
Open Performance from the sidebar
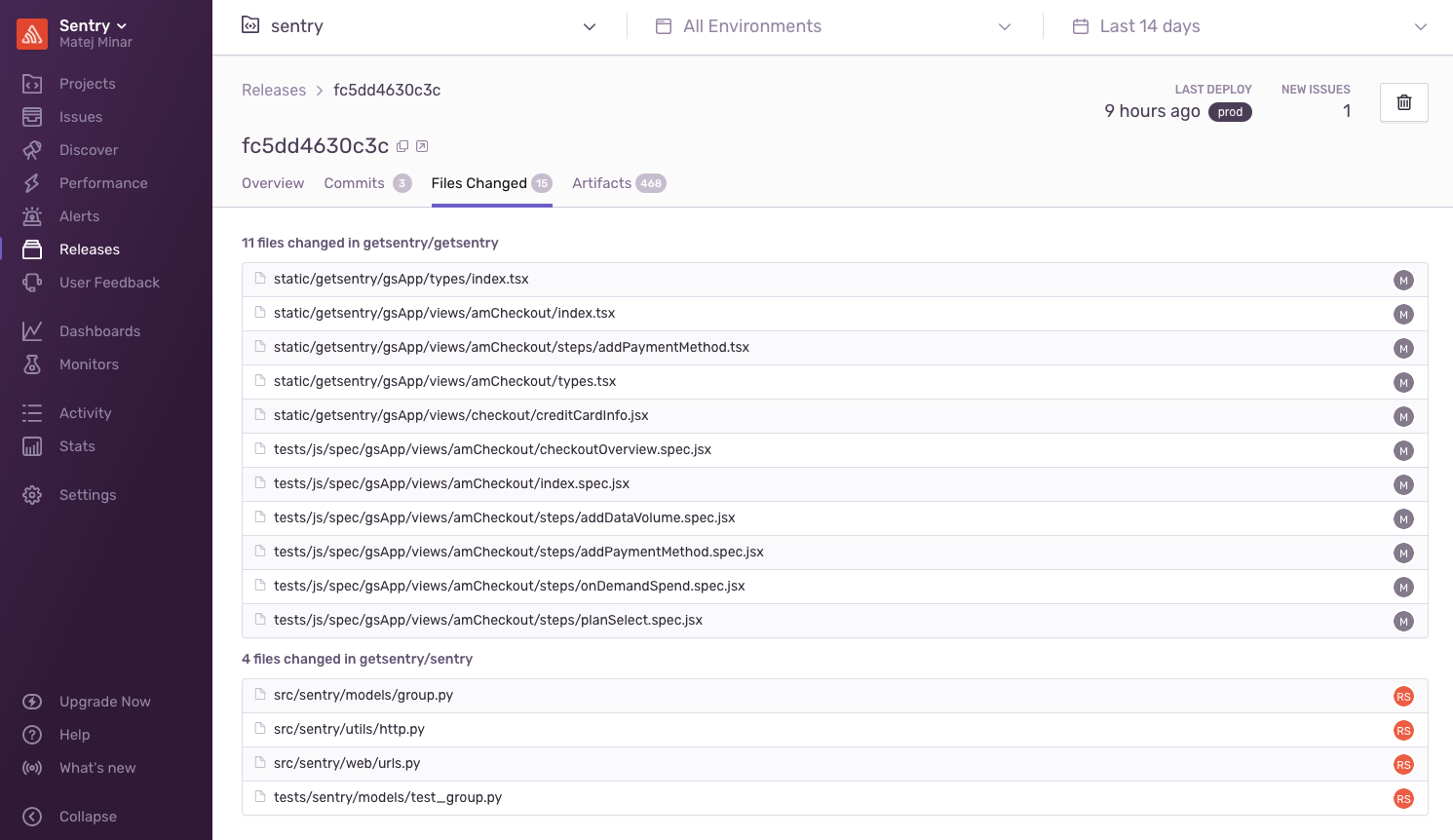coord(103,183)
